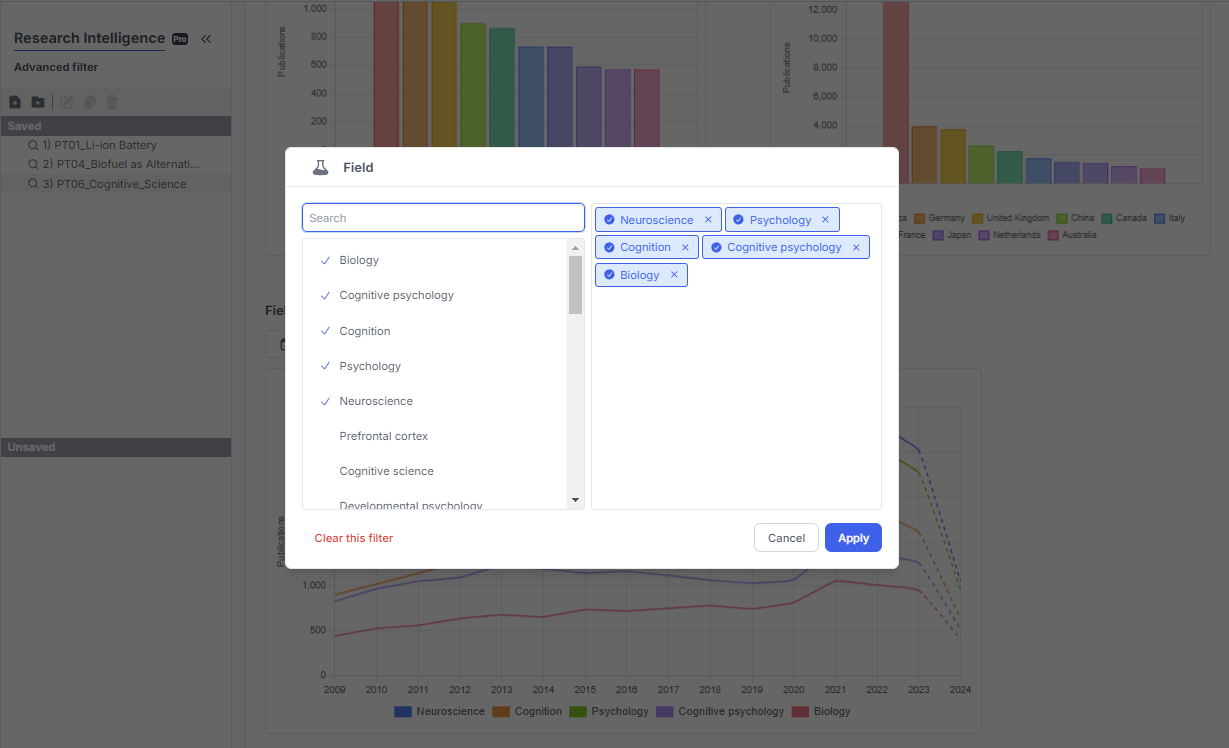
Task: Click the trash delete icon
Action: click(112, 102)
